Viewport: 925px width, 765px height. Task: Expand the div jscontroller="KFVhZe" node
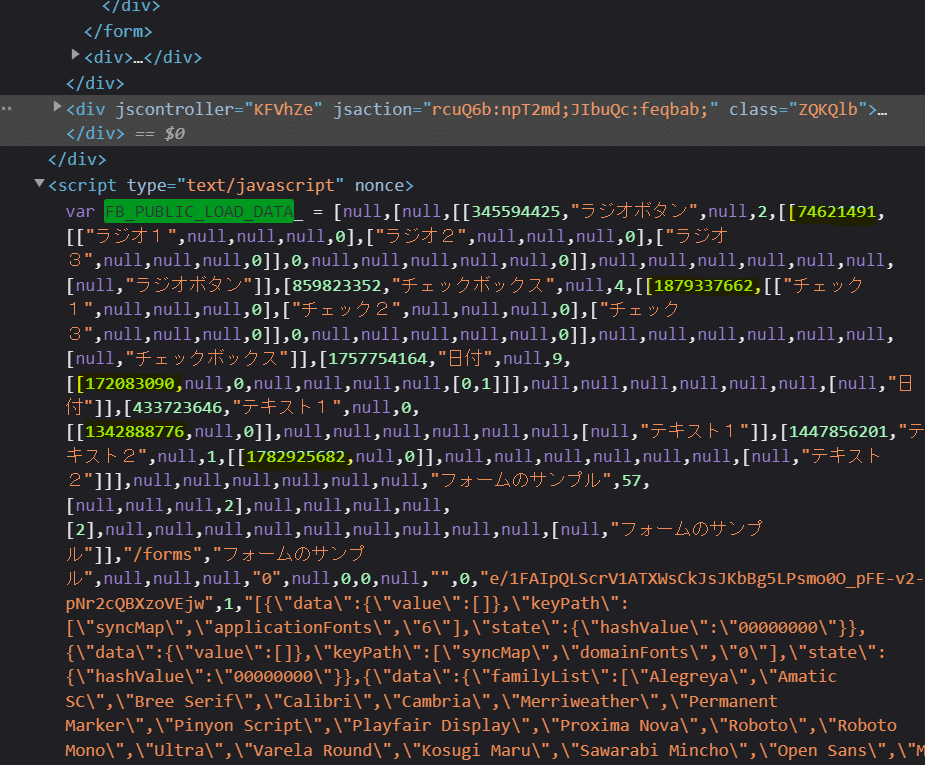[x=57, y=107]
